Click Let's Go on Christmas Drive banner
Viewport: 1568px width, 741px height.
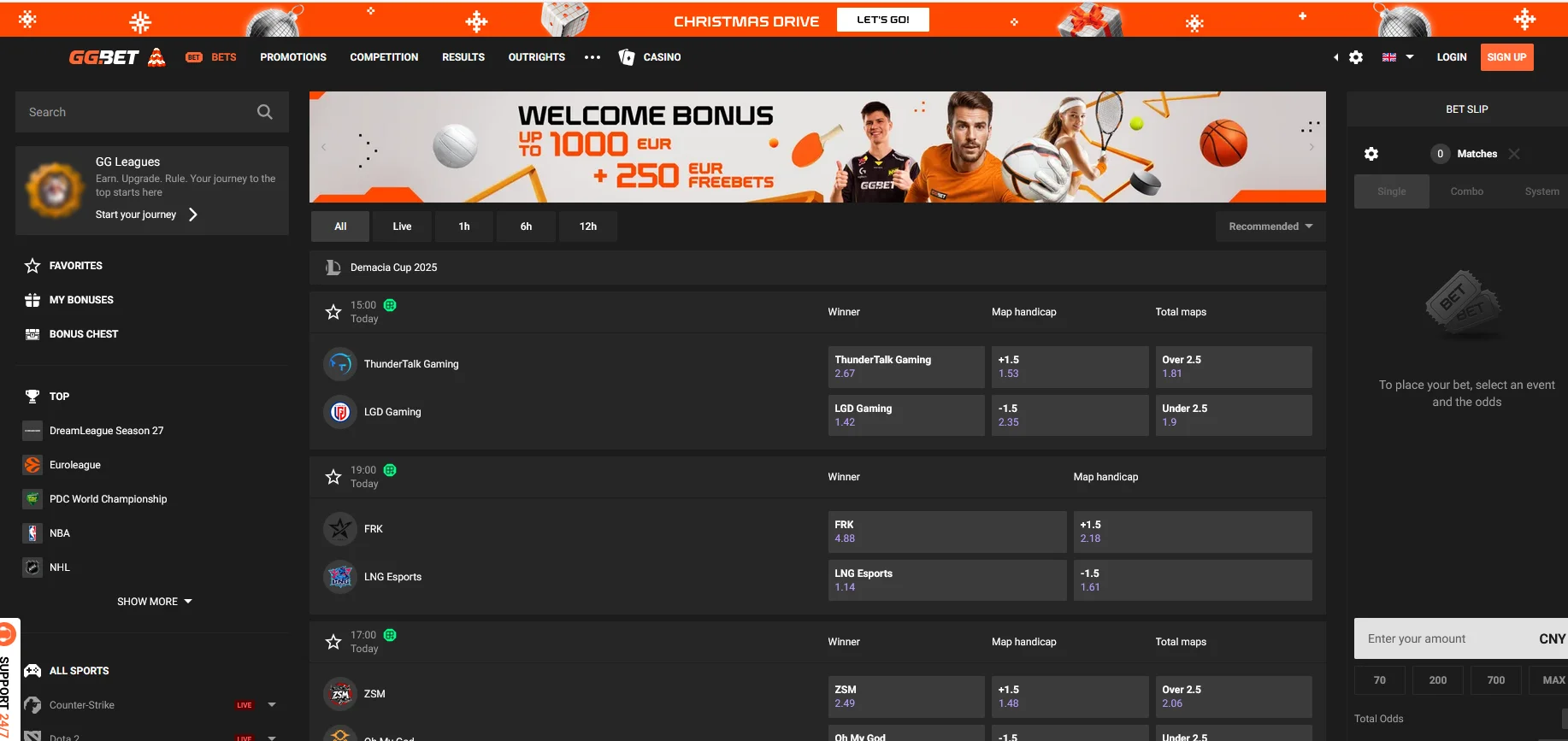click(882, 20)
